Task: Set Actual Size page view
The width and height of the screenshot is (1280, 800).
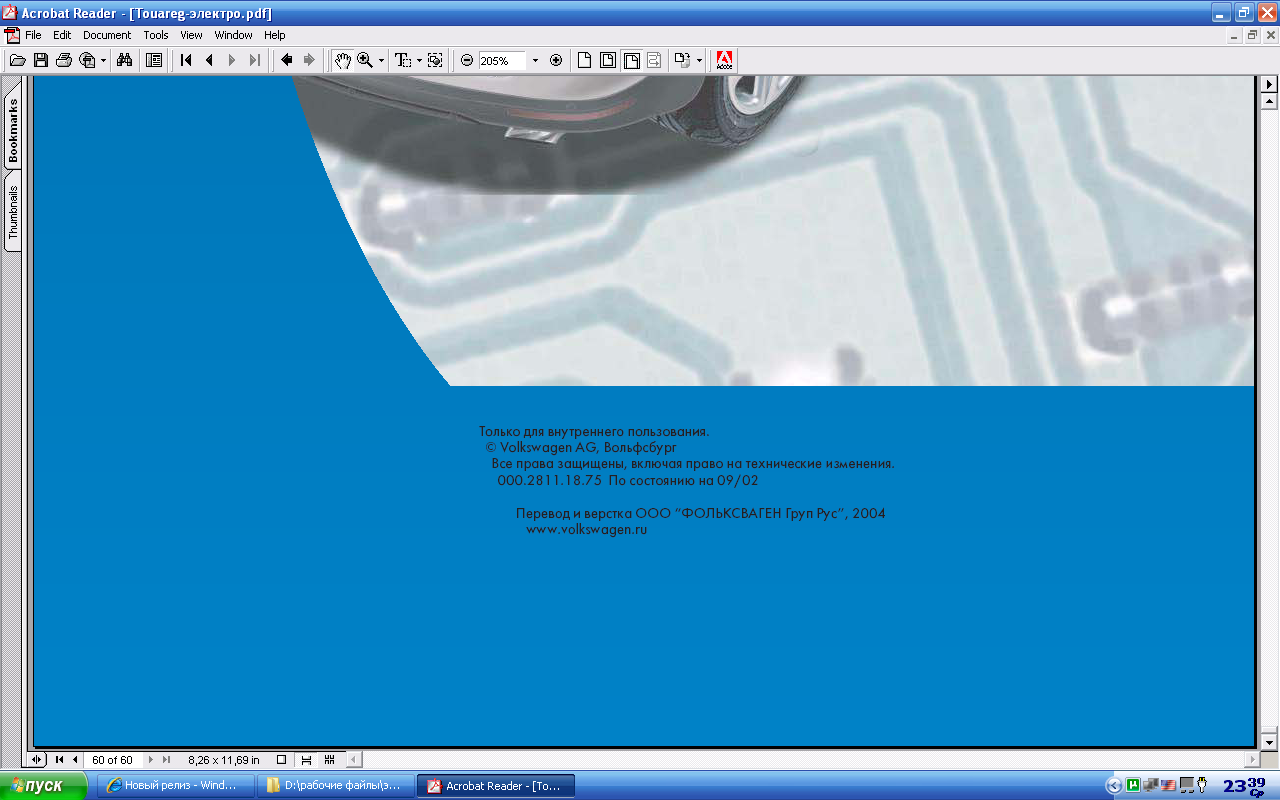Action: click(586, 60)
